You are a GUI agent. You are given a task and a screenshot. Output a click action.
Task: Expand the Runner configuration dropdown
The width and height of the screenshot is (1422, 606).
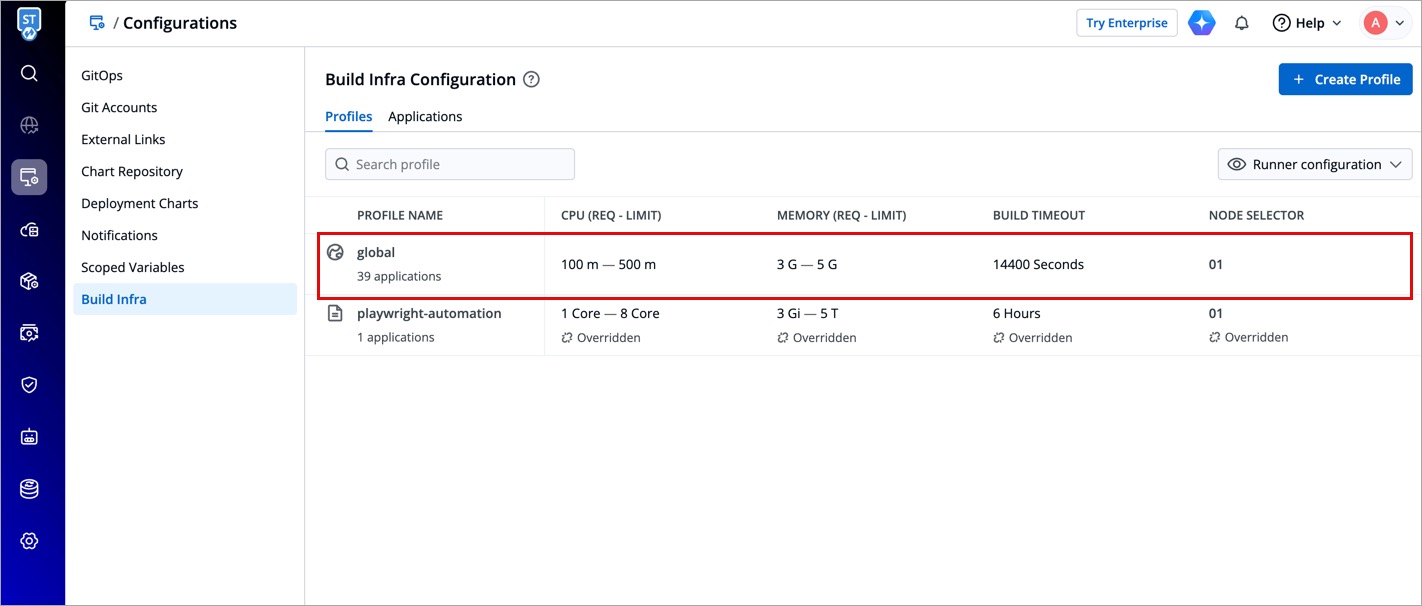point(1314,165)
